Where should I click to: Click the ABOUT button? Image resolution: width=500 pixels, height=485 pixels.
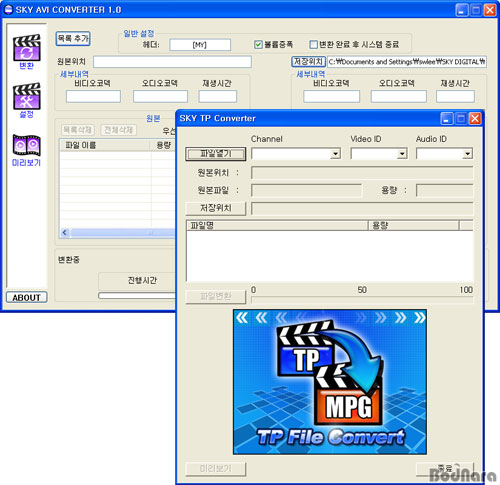pyautogui.click(x=27, y=297)
